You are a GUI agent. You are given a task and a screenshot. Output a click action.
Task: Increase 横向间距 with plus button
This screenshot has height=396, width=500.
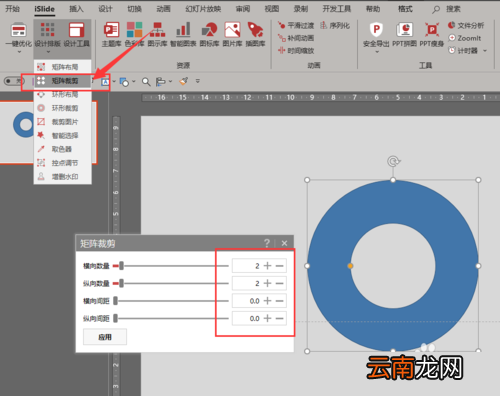267,301
